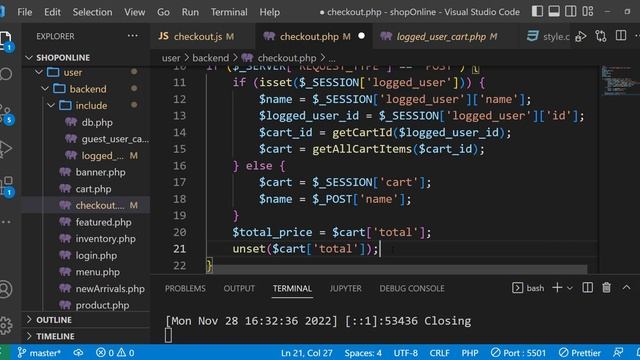Open inventory.php in explorer

[x=86, y=239]
